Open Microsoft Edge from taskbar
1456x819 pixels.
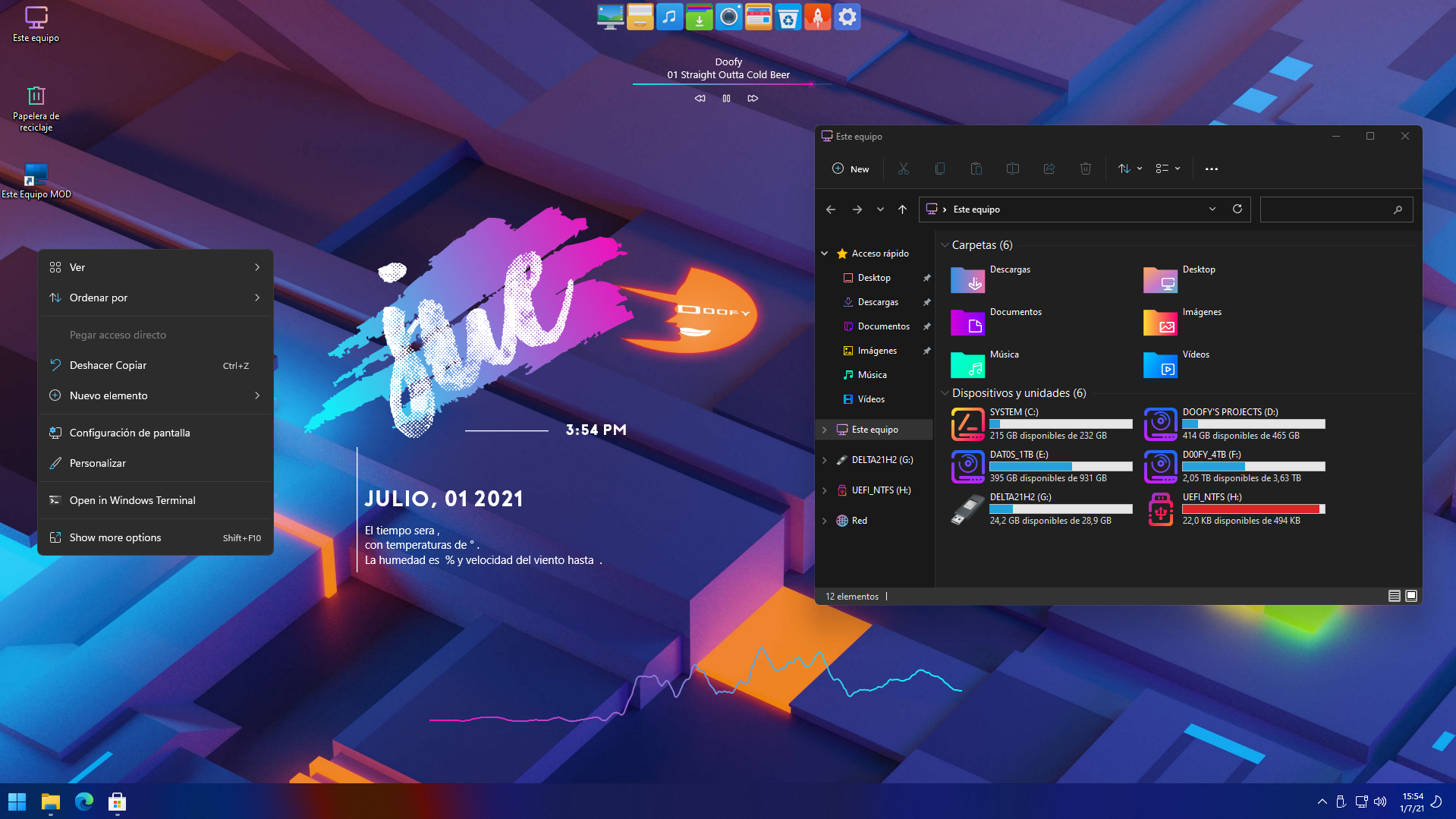[83, 802]
